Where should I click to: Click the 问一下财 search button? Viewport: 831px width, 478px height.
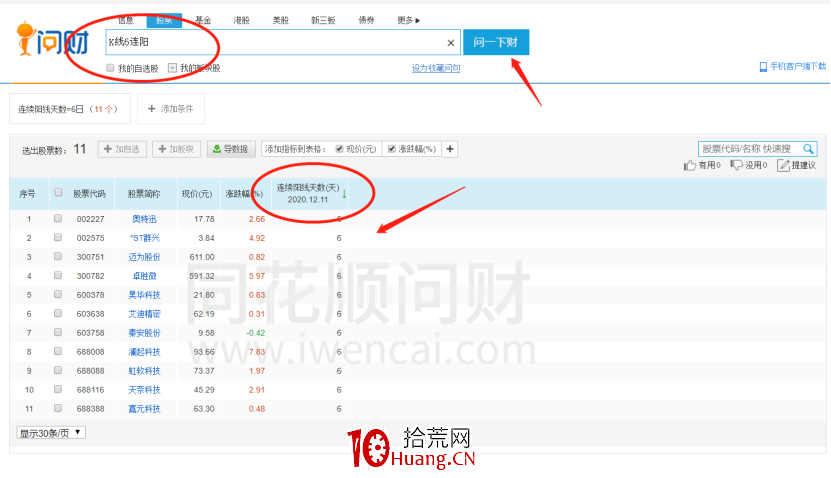click(496, 42)
